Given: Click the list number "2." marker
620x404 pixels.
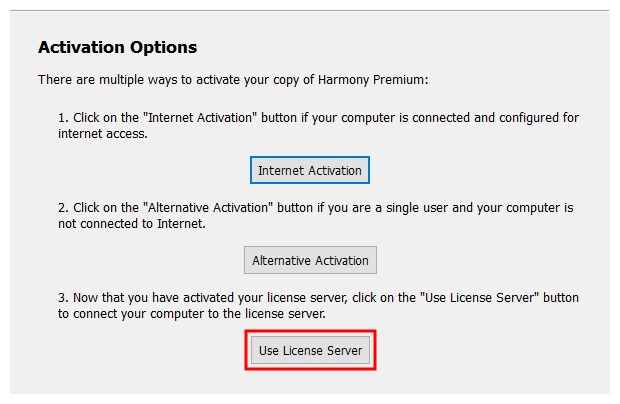Looking at the screenshot, I should (x=63, y=207).
